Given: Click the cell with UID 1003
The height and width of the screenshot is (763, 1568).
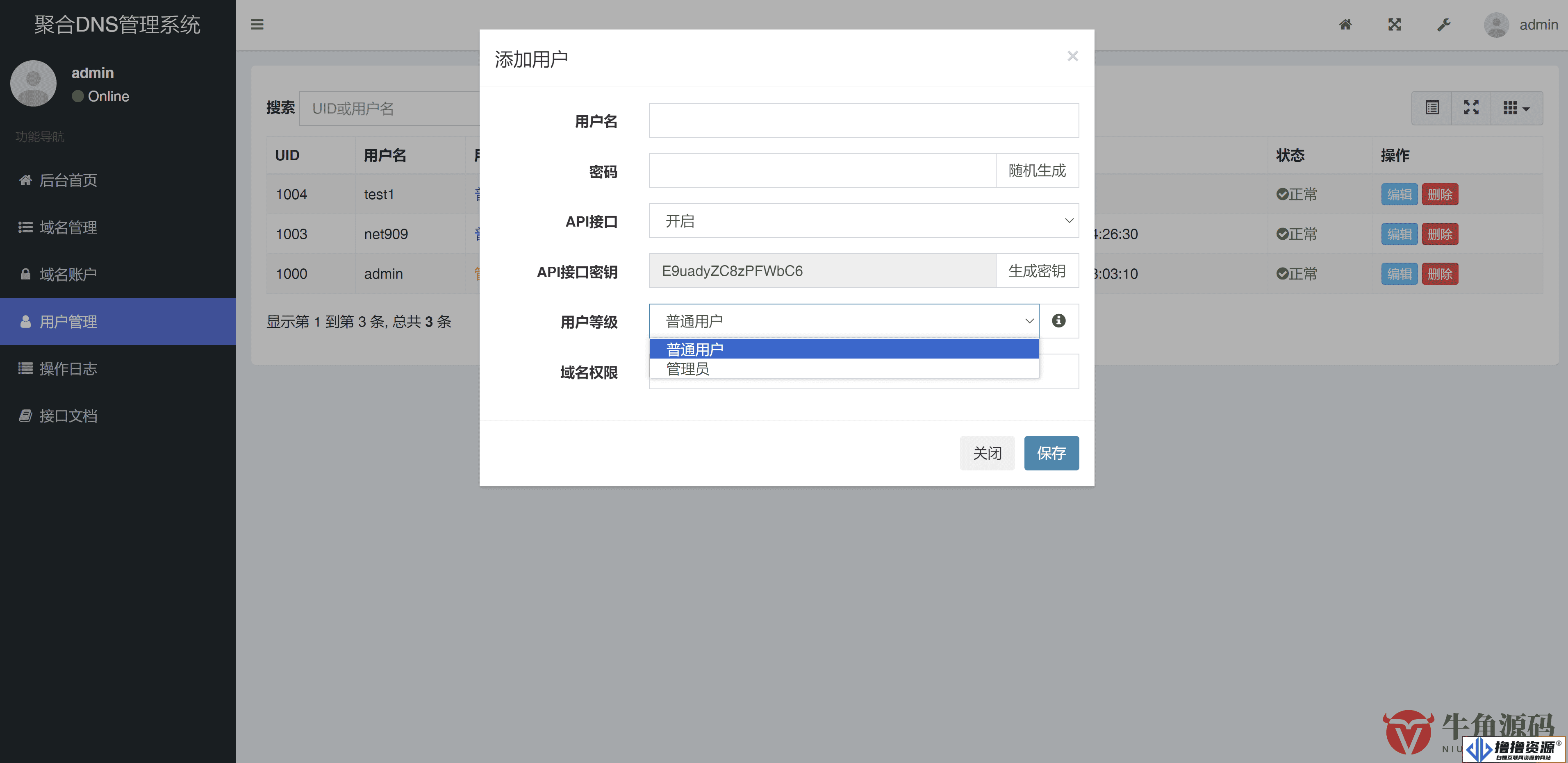Looking at the screenshot, I should pos(311,234).
